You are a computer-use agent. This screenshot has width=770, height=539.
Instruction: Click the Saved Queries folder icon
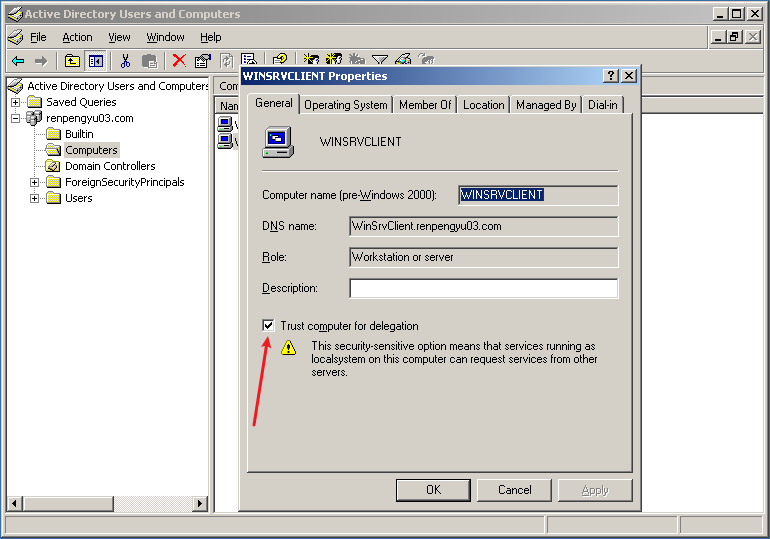point(34,102)
